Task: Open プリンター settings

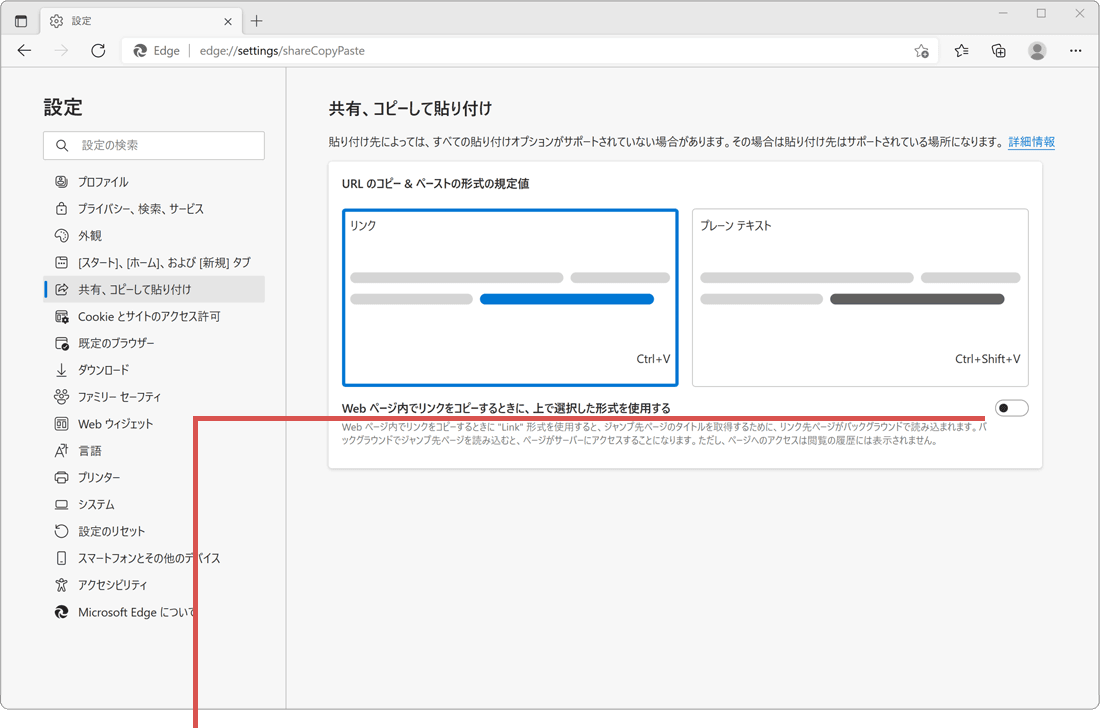Action: click(x=154, y=477)
